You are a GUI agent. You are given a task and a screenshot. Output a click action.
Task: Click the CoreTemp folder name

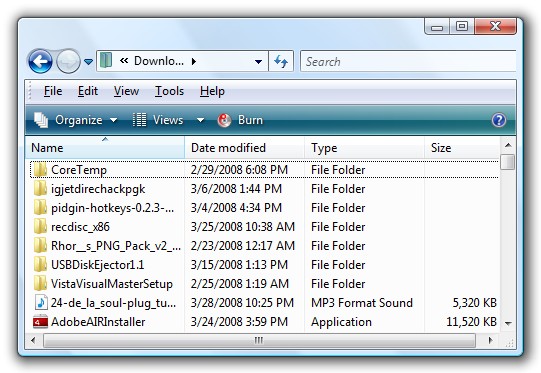79,170
